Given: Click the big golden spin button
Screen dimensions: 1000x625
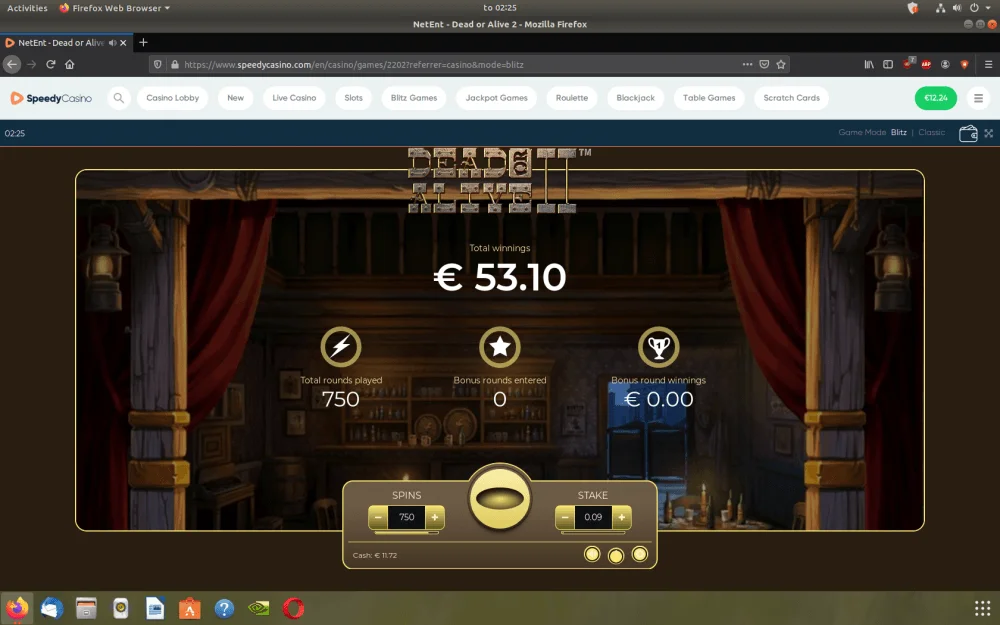Looking at the screenshot, I should (x=500, y=499).
